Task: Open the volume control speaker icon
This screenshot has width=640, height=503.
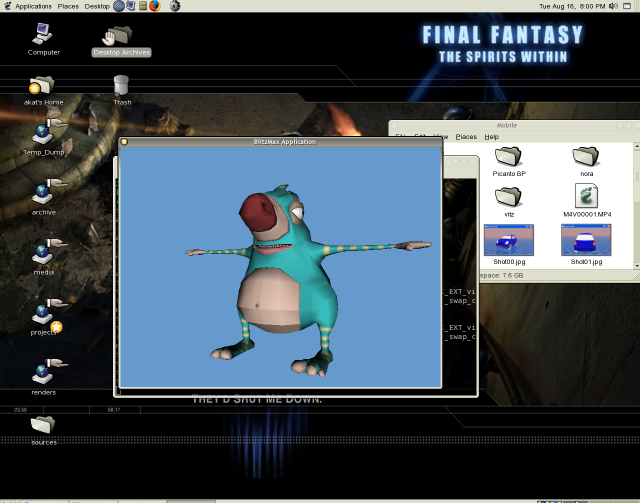Action: coord(613,6)
